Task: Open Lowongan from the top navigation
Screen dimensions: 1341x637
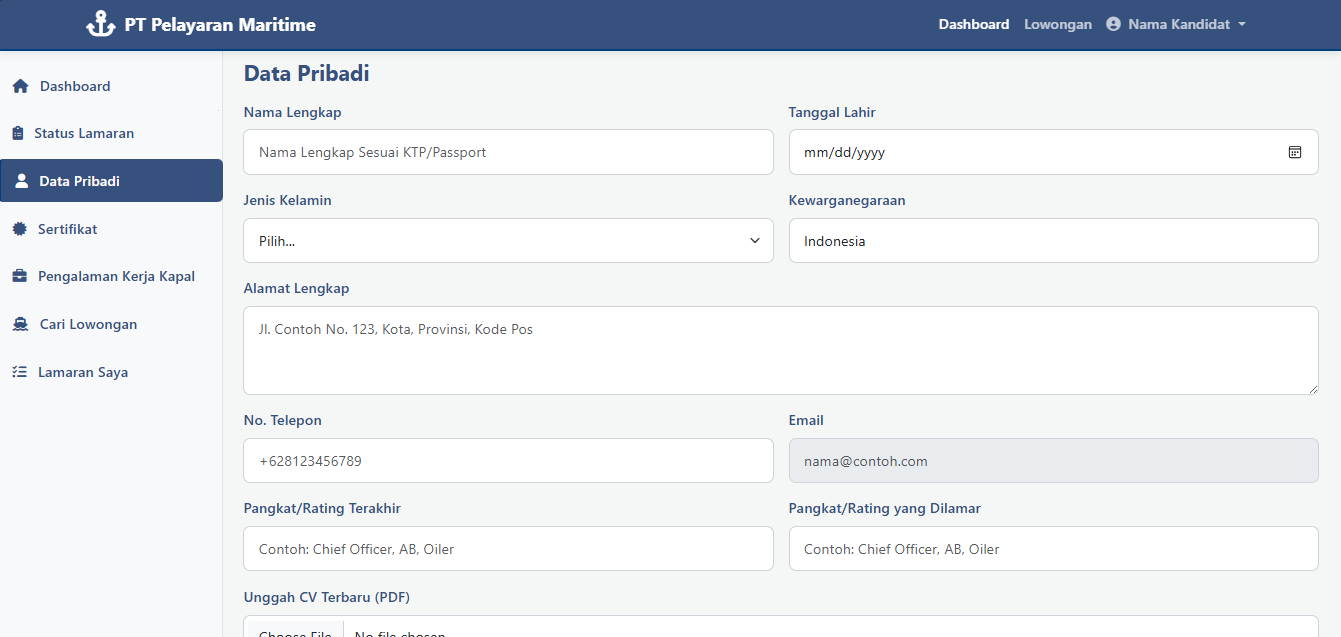Action: [x=1057, y=24]
